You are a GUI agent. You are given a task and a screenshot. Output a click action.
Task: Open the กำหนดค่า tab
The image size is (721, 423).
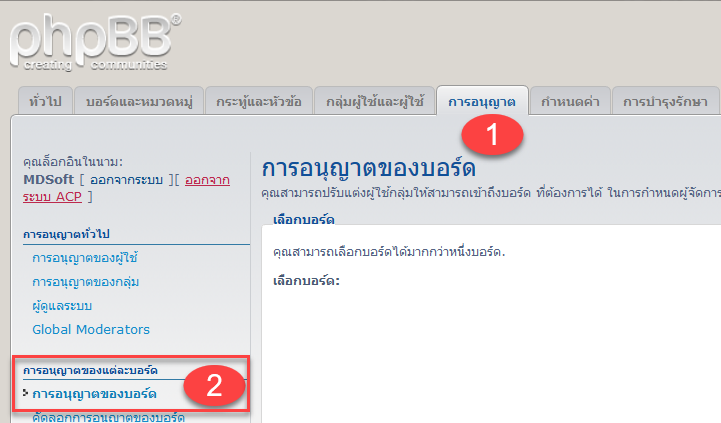pyautogui.click(x=570, y=102)
